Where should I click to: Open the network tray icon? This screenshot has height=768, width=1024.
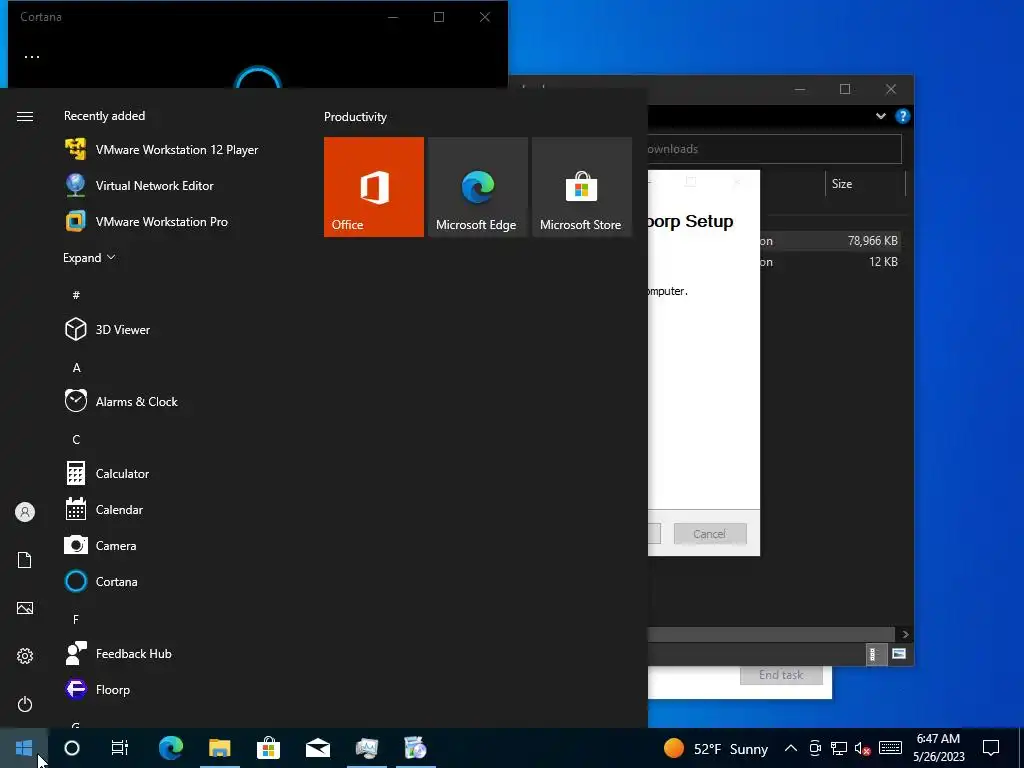[839, 748]
